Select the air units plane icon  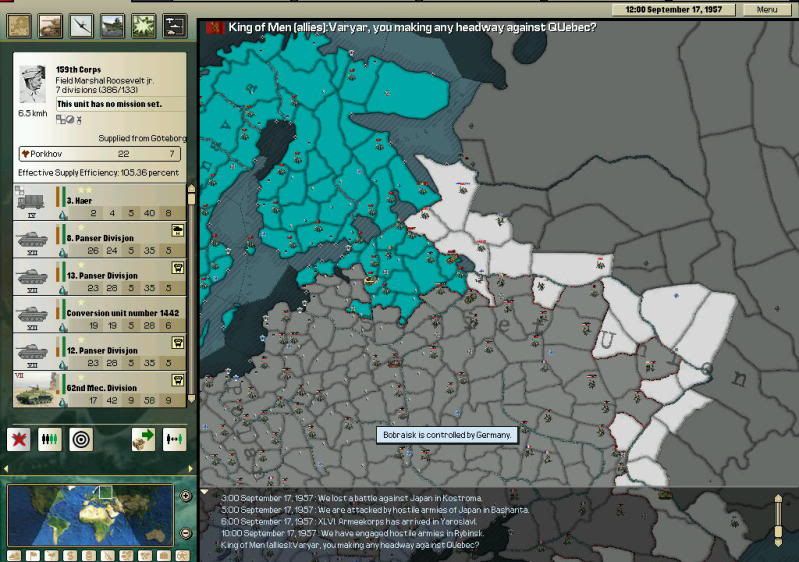[82, 25]
